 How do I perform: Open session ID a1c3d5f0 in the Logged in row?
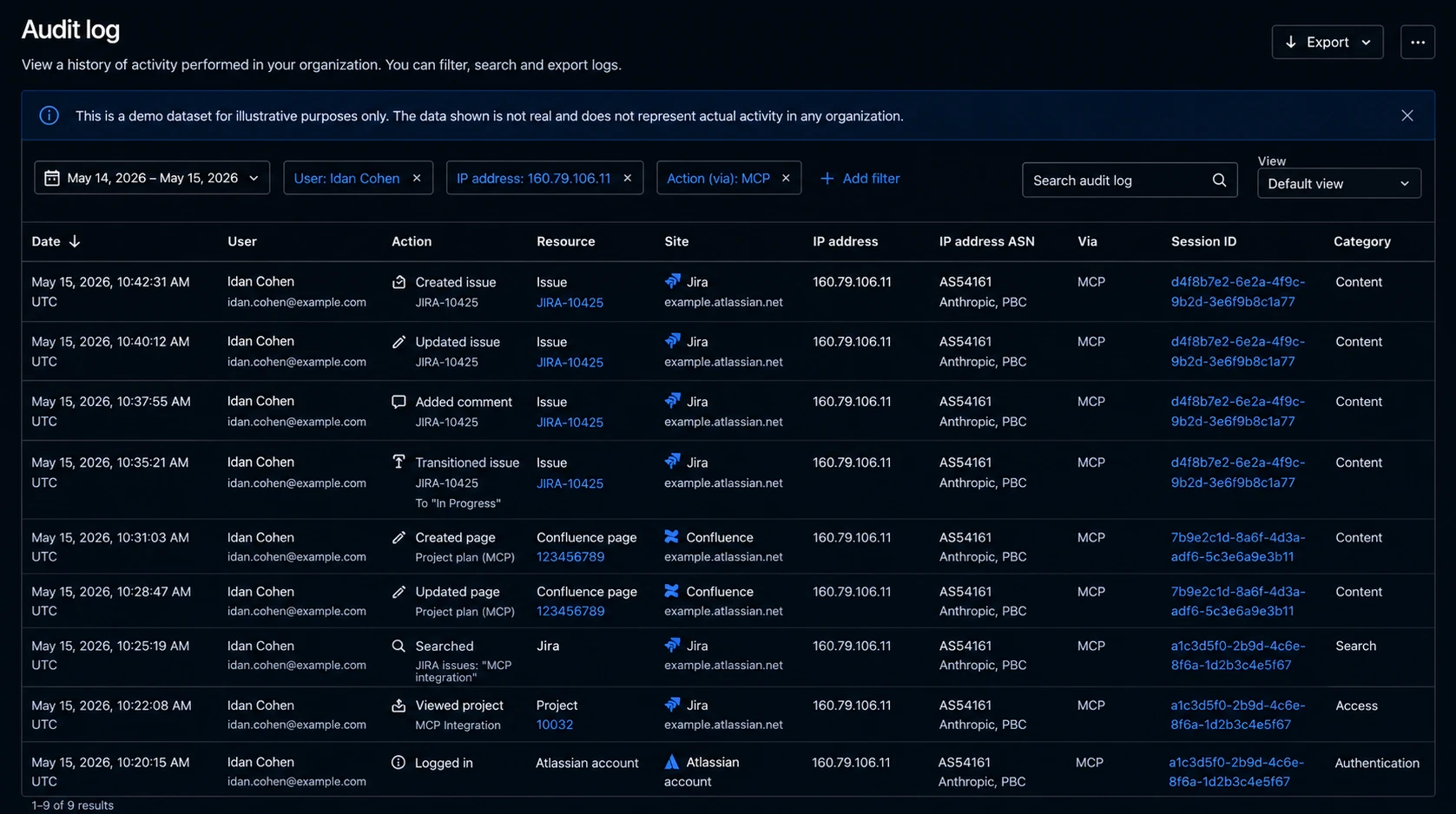click(1236, 771)
